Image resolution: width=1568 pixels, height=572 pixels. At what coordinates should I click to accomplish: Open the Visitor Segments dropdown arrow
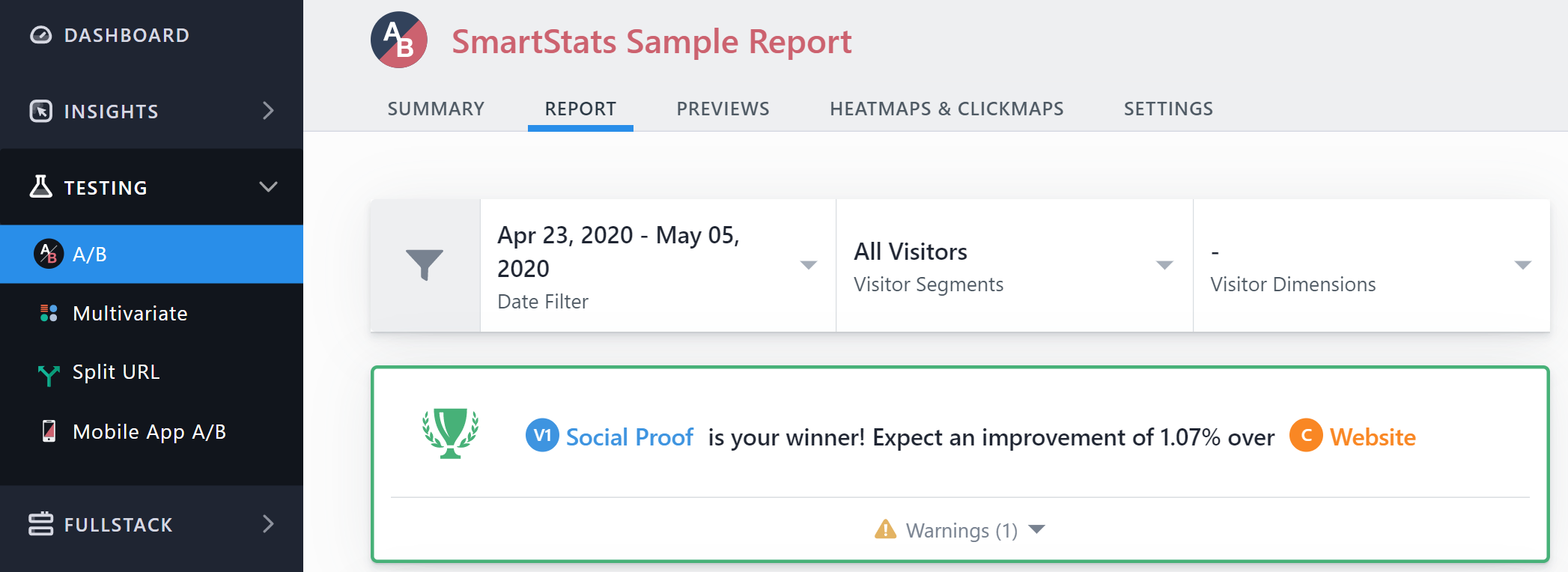click(1164, 265)
